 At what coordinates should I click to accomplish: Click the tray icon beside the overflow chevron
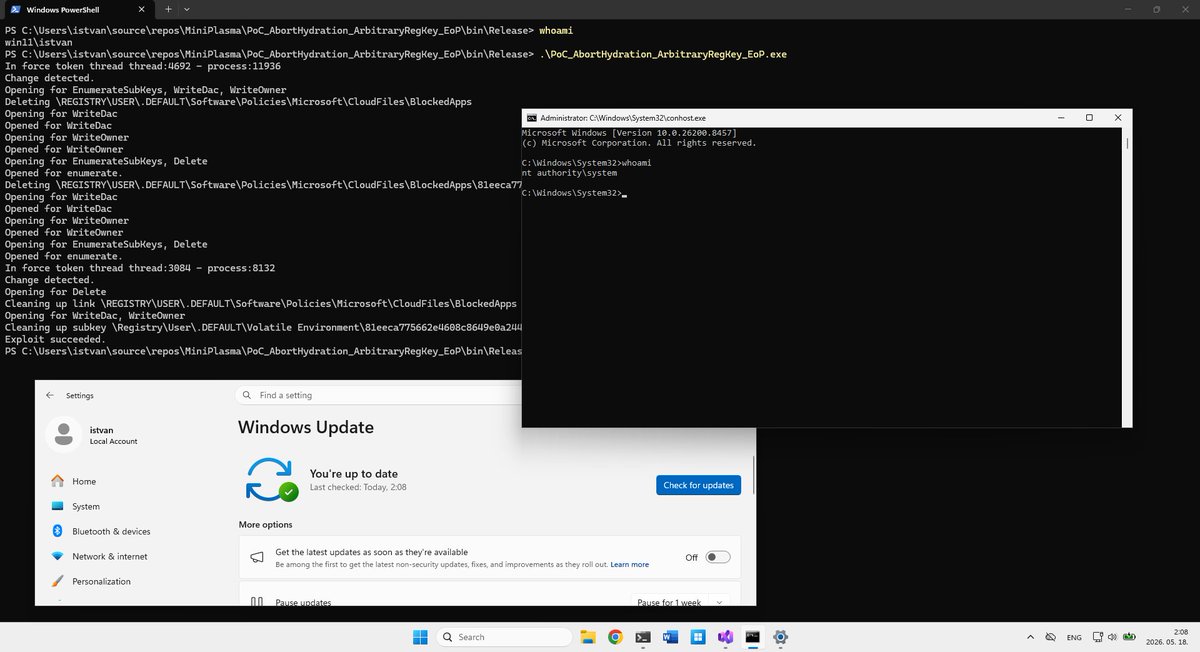[x=1050, y=637]
